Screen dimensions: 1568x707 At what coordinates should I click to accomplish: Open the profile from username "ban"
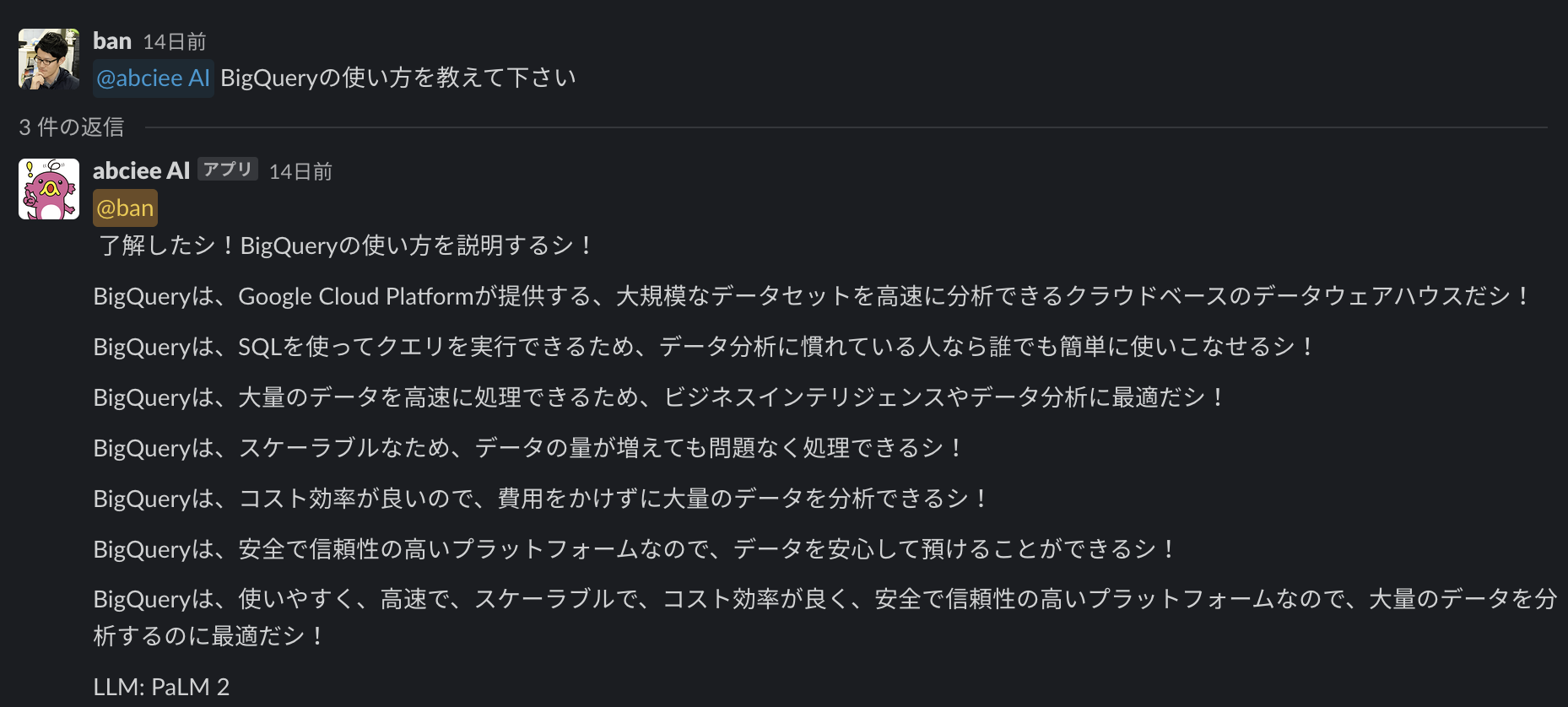click(112, 41)
